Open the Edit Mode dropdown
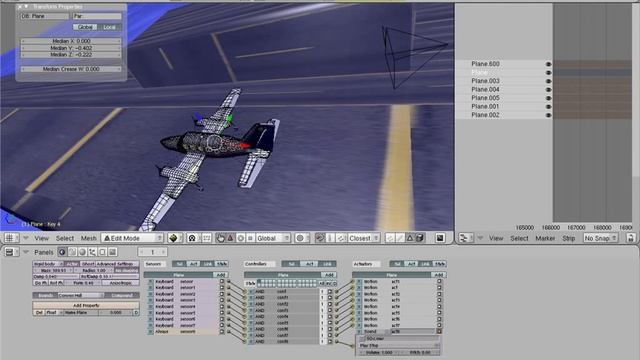640x360 pixels. [132, 238]
